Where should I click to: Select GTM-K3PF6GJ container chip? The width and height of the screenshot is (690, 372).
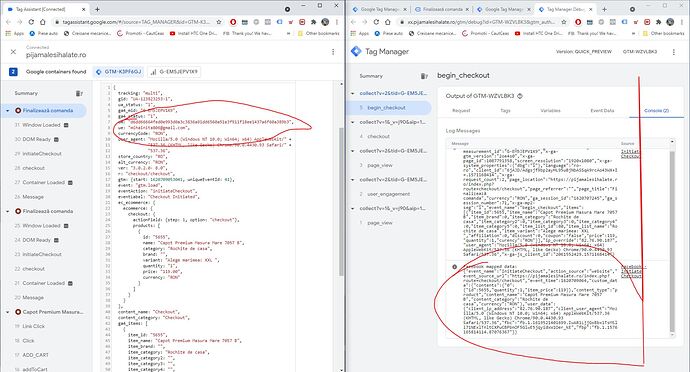119,72
